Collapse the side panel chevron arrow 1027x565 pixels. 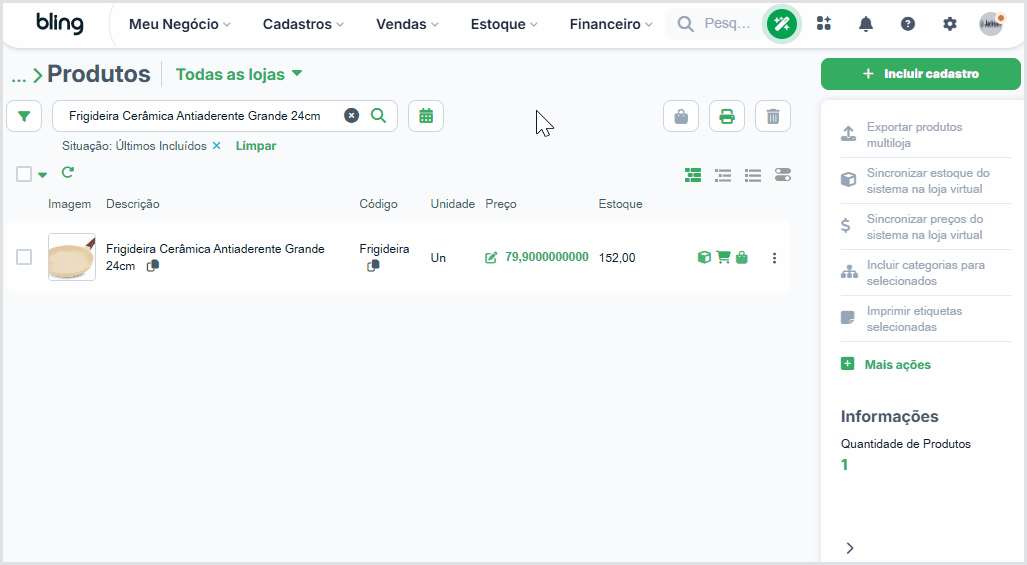click(850, 548)
